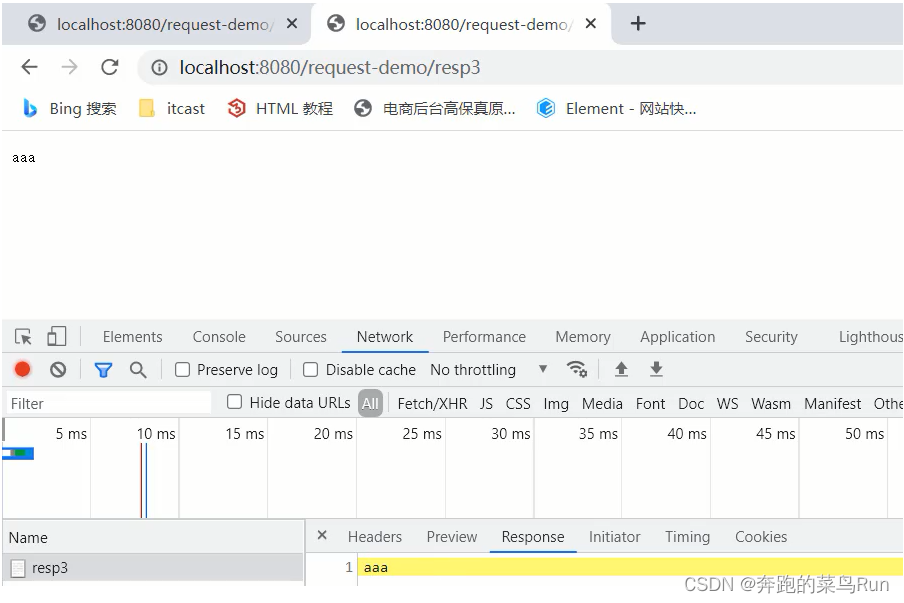Click the search magnifier in the Network panel

(x=139, y=369)
